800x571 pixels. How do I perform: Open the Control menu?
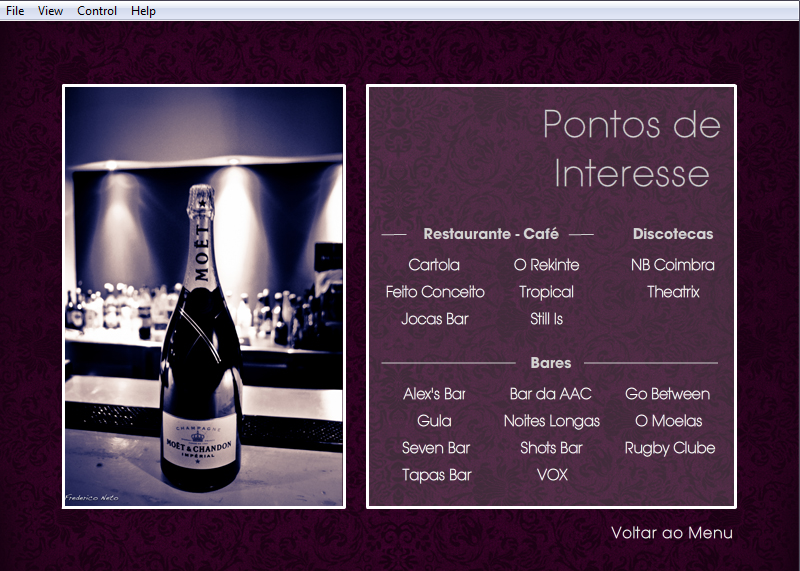[x=97, y=11]
